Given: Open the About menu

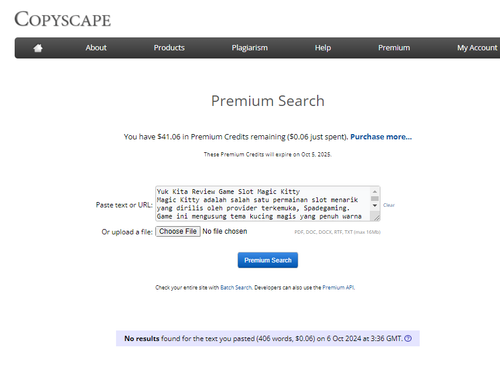Looking at the screenshot, I should (96, 48).
